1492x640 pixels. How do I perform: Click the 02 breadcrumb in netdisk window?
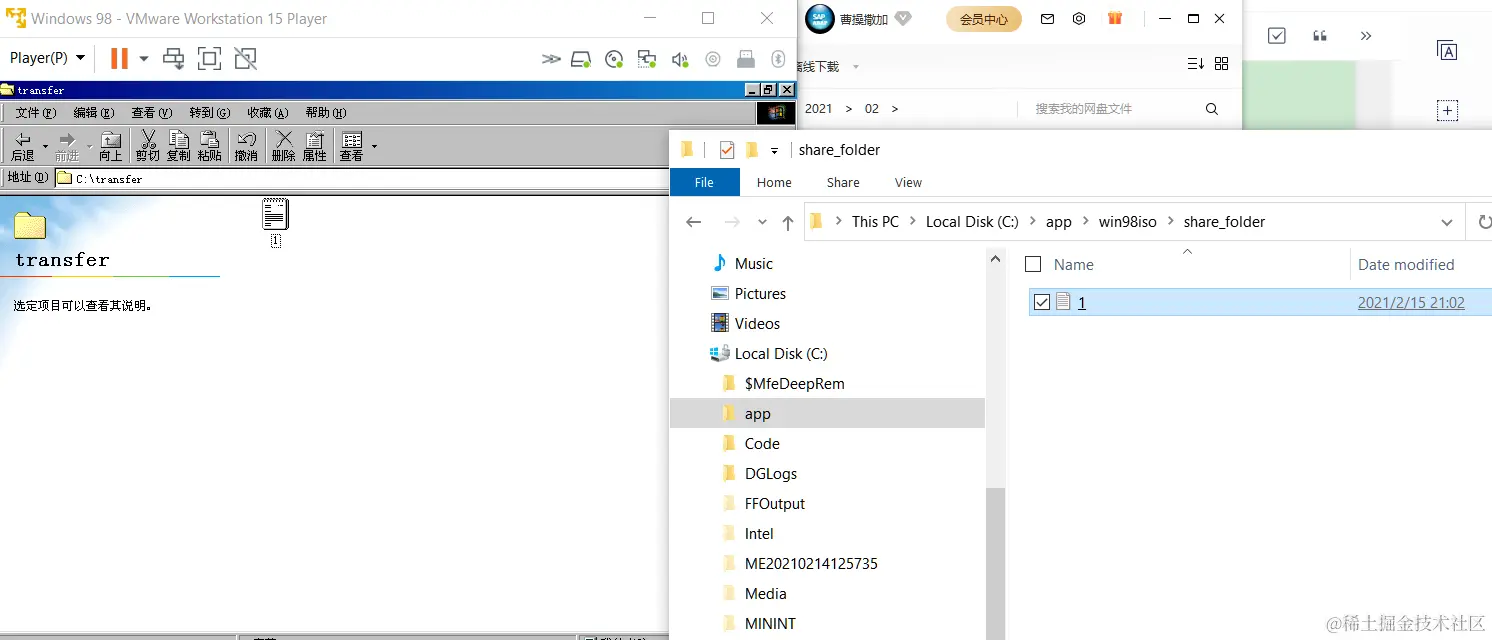pyautogui.click(x=872, y=108)
